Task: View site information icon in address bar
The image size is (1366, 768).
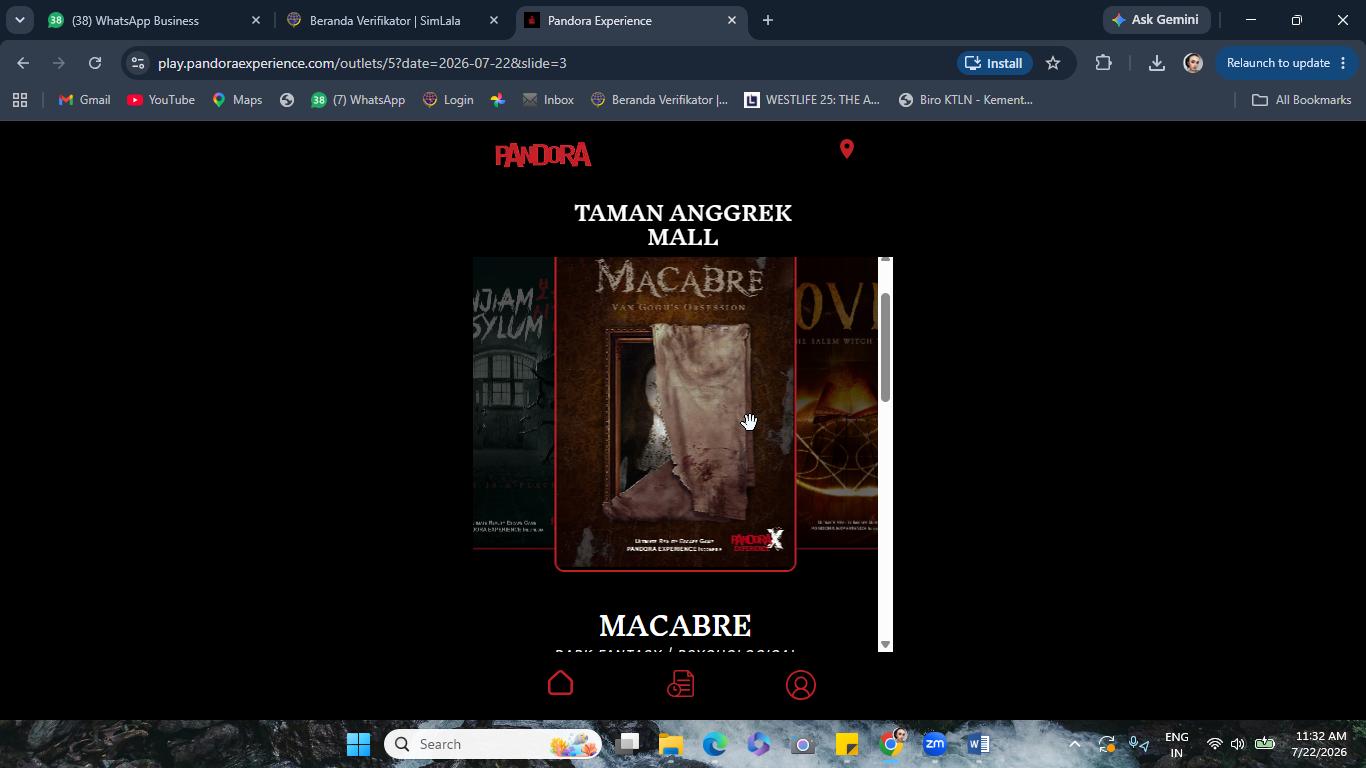Action: coord(138,63)
